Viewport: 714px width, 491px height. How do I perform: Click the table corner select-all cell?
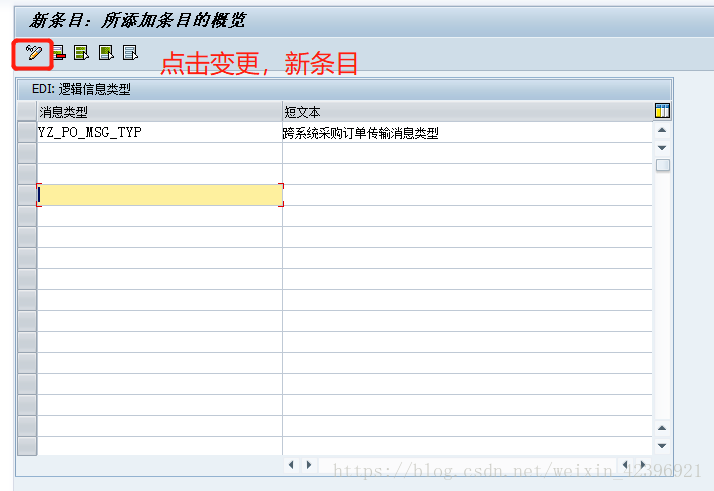pyautogui.click(x=27, y=111)
